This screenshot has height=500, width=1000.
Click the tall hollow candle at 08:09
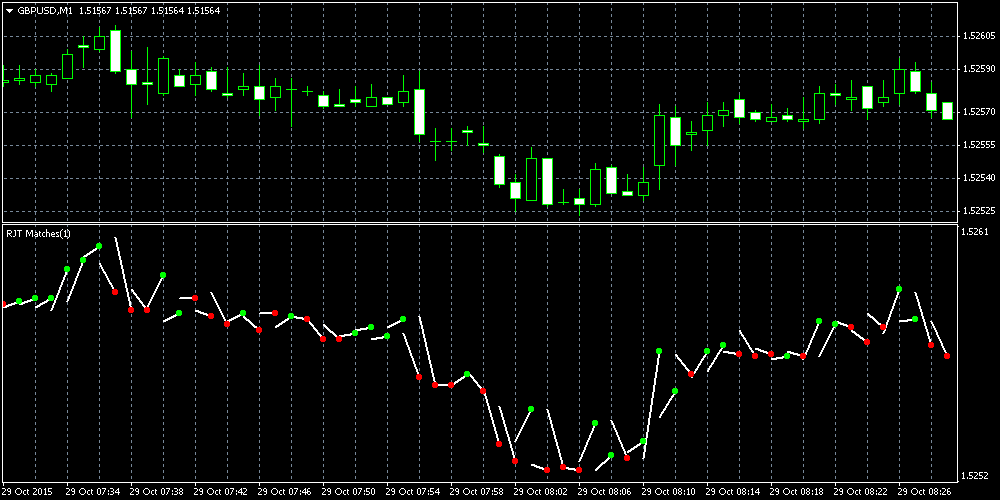tap(659, 140)
